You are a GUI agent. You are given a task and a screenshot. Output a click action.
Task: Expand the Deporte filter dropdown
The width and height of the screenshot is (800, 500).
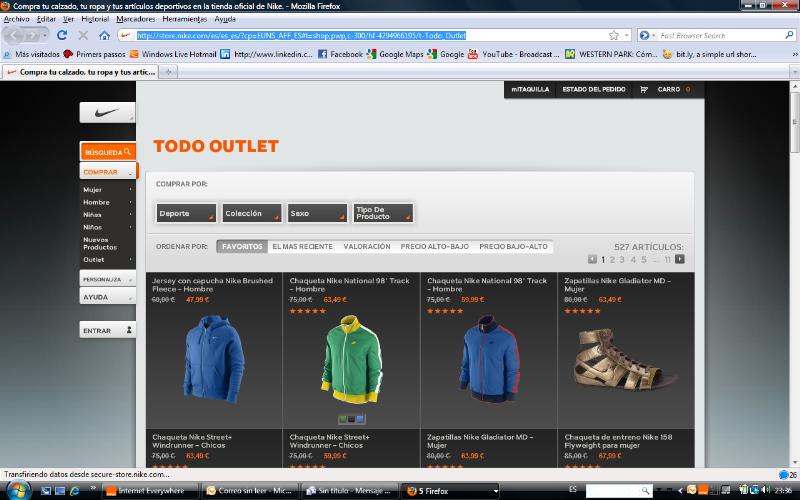point(186,213)
